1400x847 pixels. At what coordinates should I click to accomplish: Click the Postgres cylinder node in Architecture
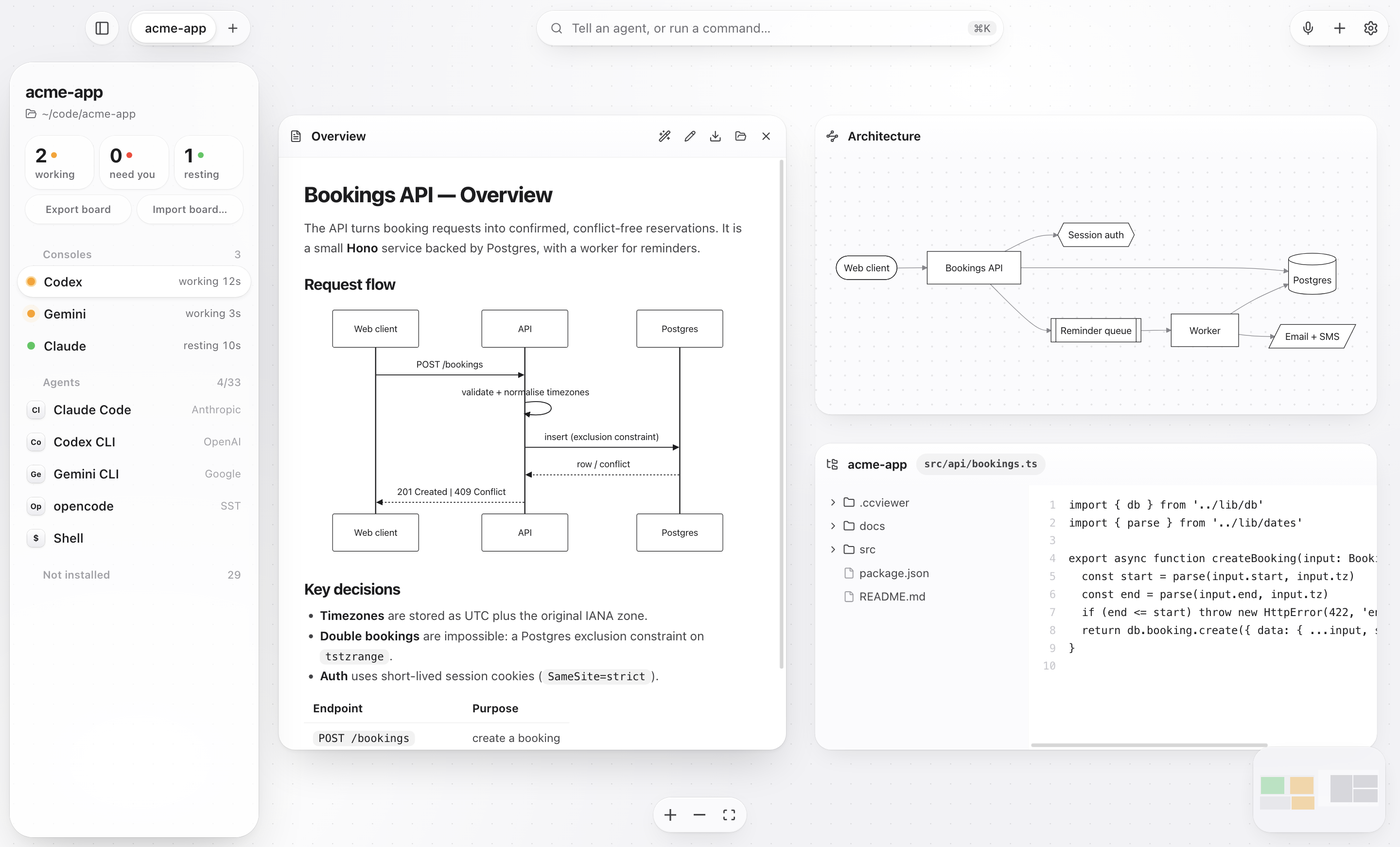(x=1312, y=274)
